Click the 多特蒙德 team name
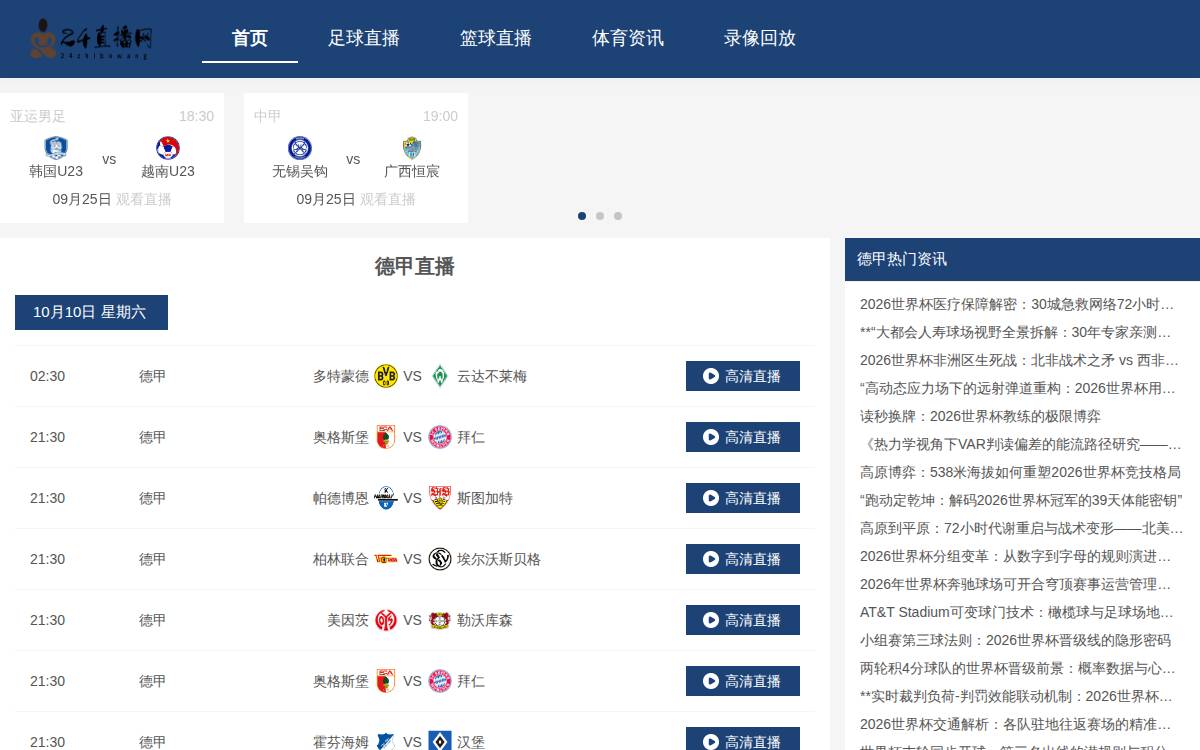 (x=341, y=376)
